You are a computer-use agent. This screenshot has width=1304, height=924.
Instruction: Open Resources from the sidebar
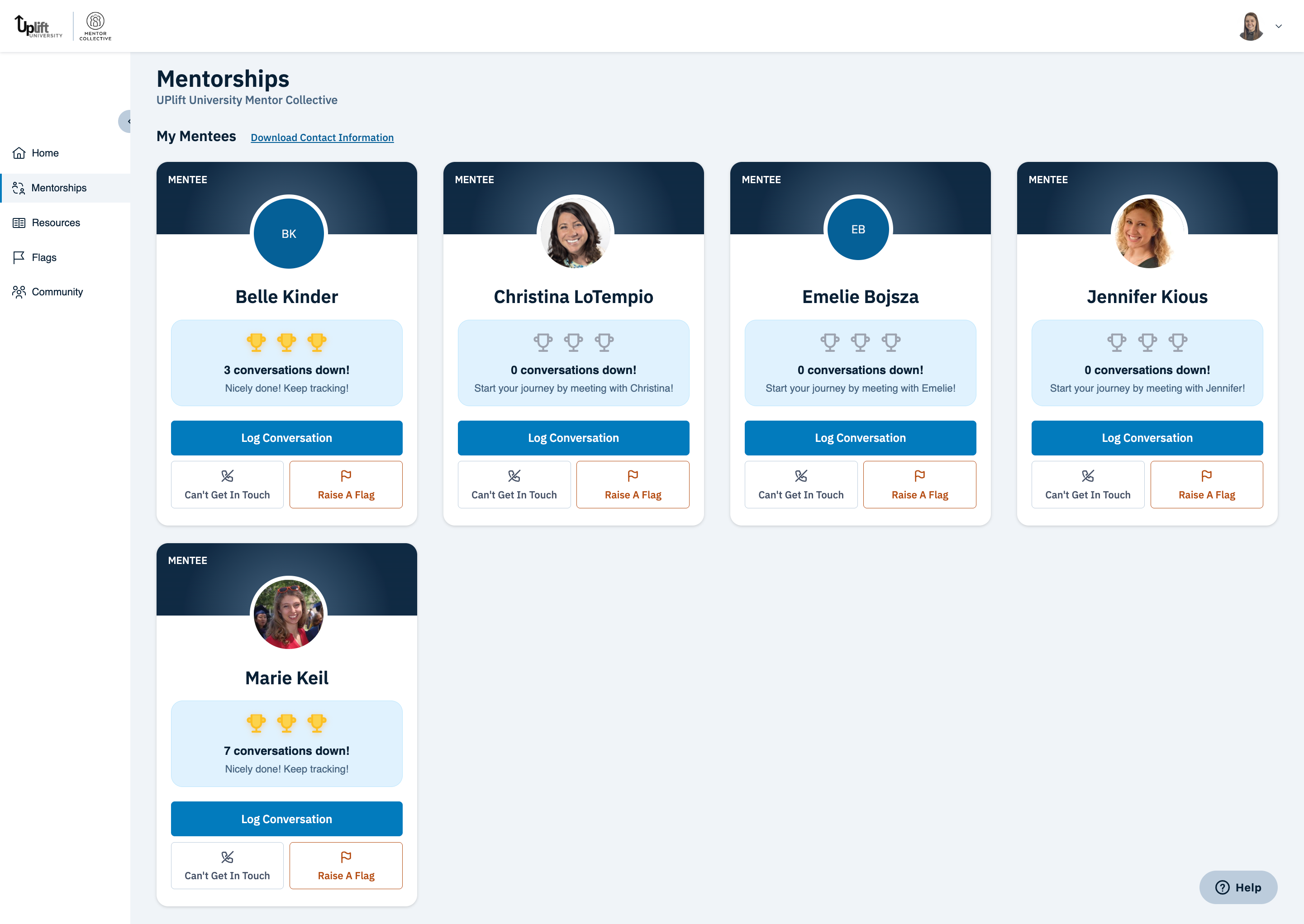(19, 223)
